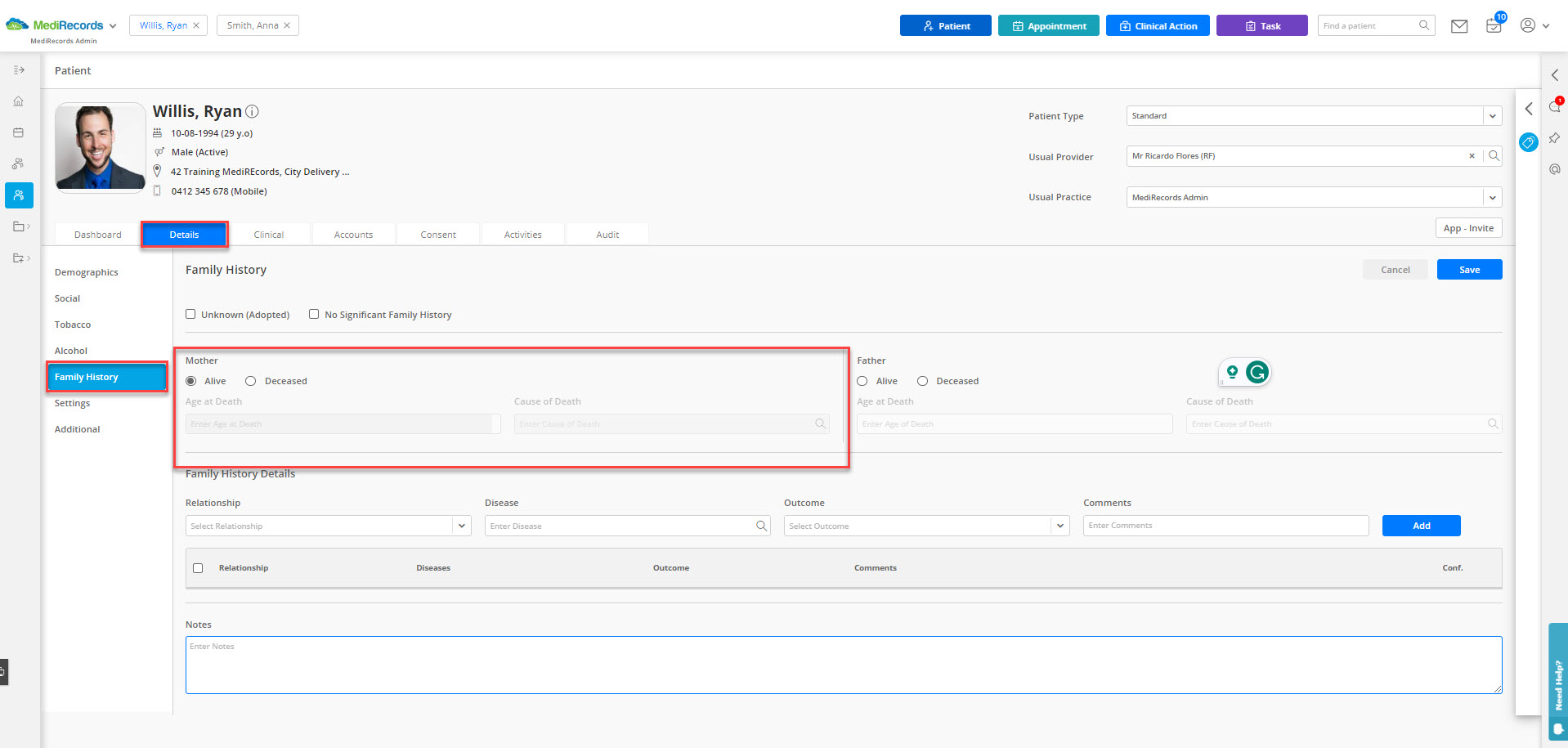Select Mother Alive radio button

click(x=191, y=381)
